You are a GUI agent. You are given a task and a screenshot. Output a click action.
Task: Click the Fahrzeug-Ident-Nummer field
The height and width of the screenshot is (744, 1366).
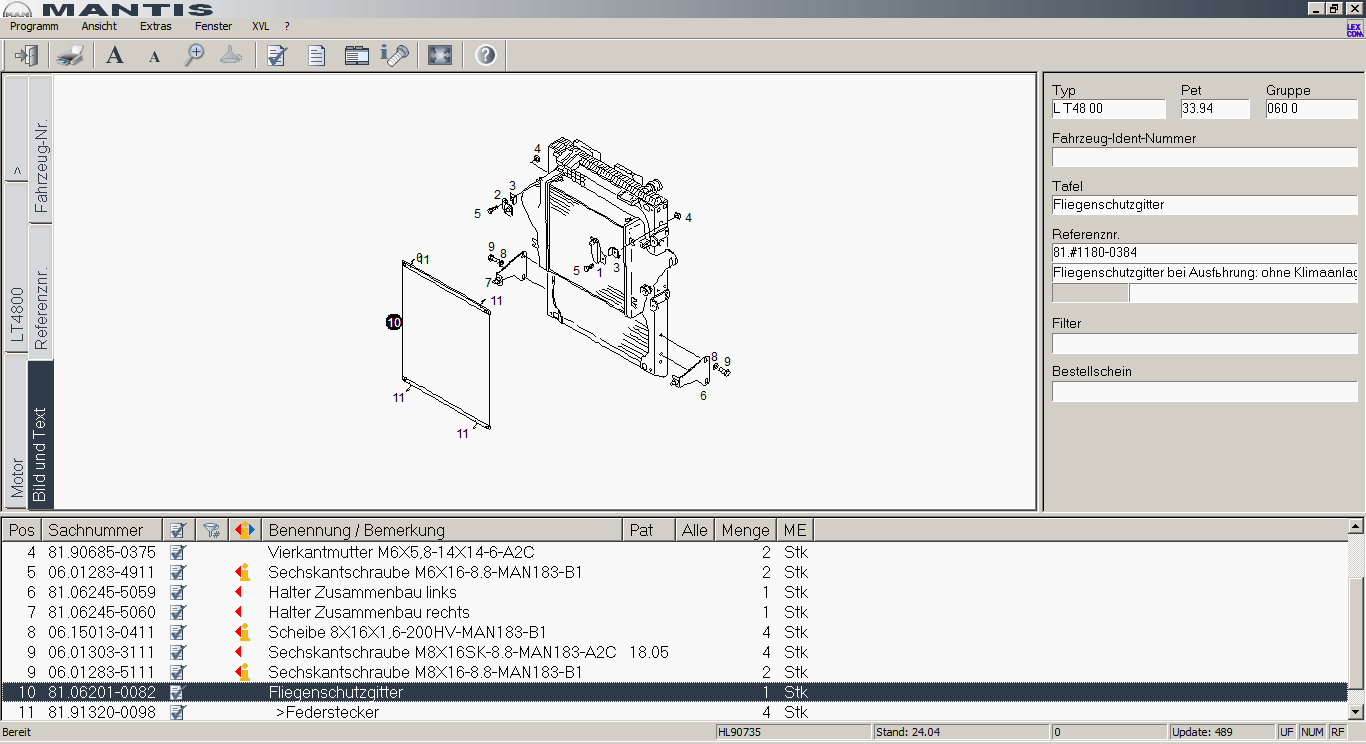1205,157
